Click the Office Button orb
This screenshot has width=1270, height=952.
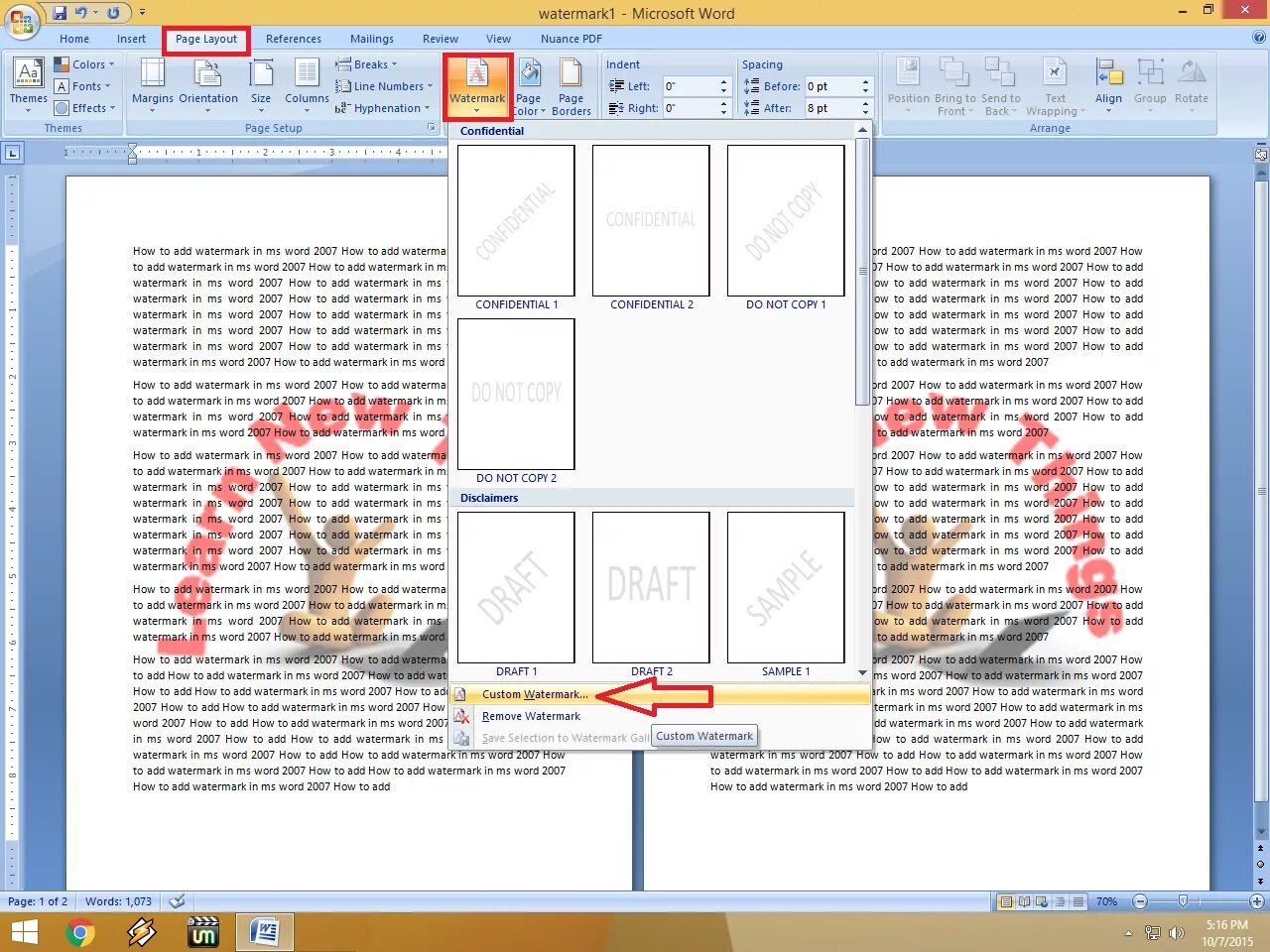pos(21,20)
